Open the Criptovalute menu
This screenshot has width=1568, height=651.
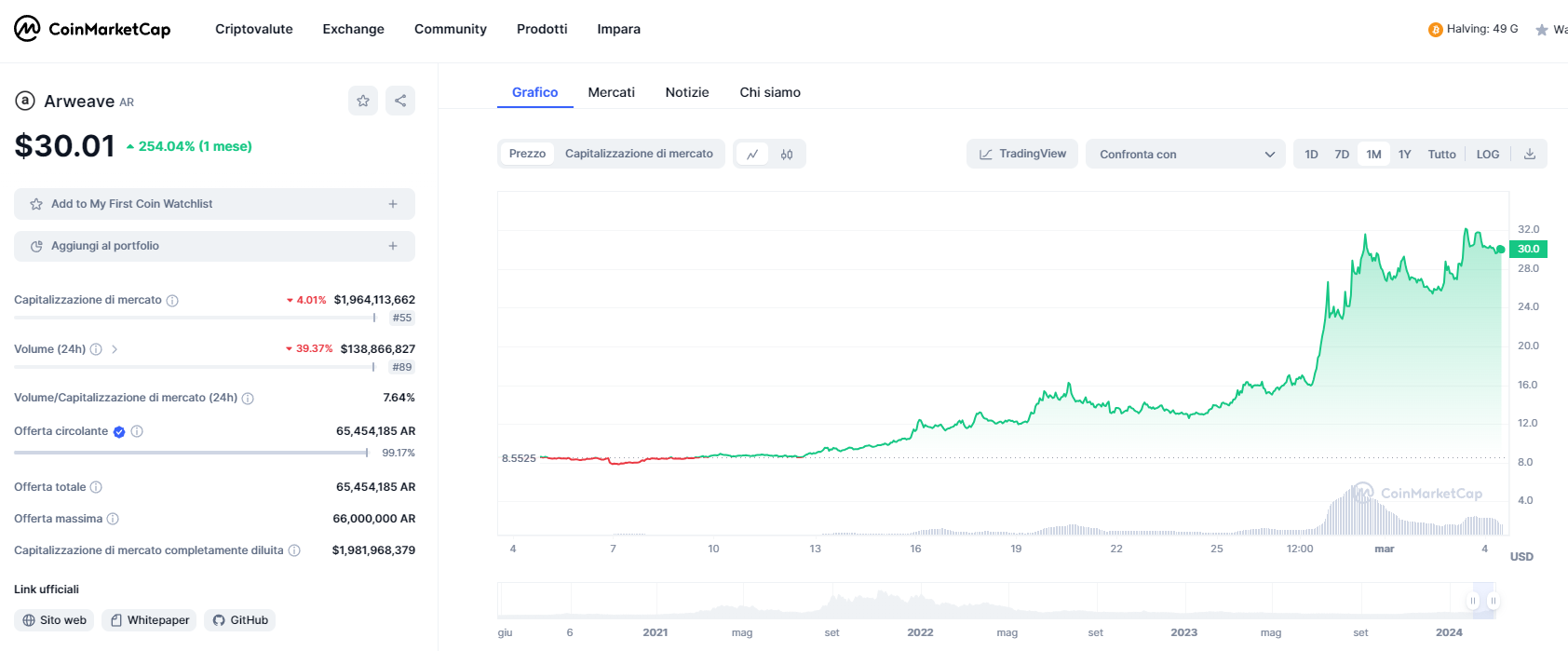[x=253, y=29]
